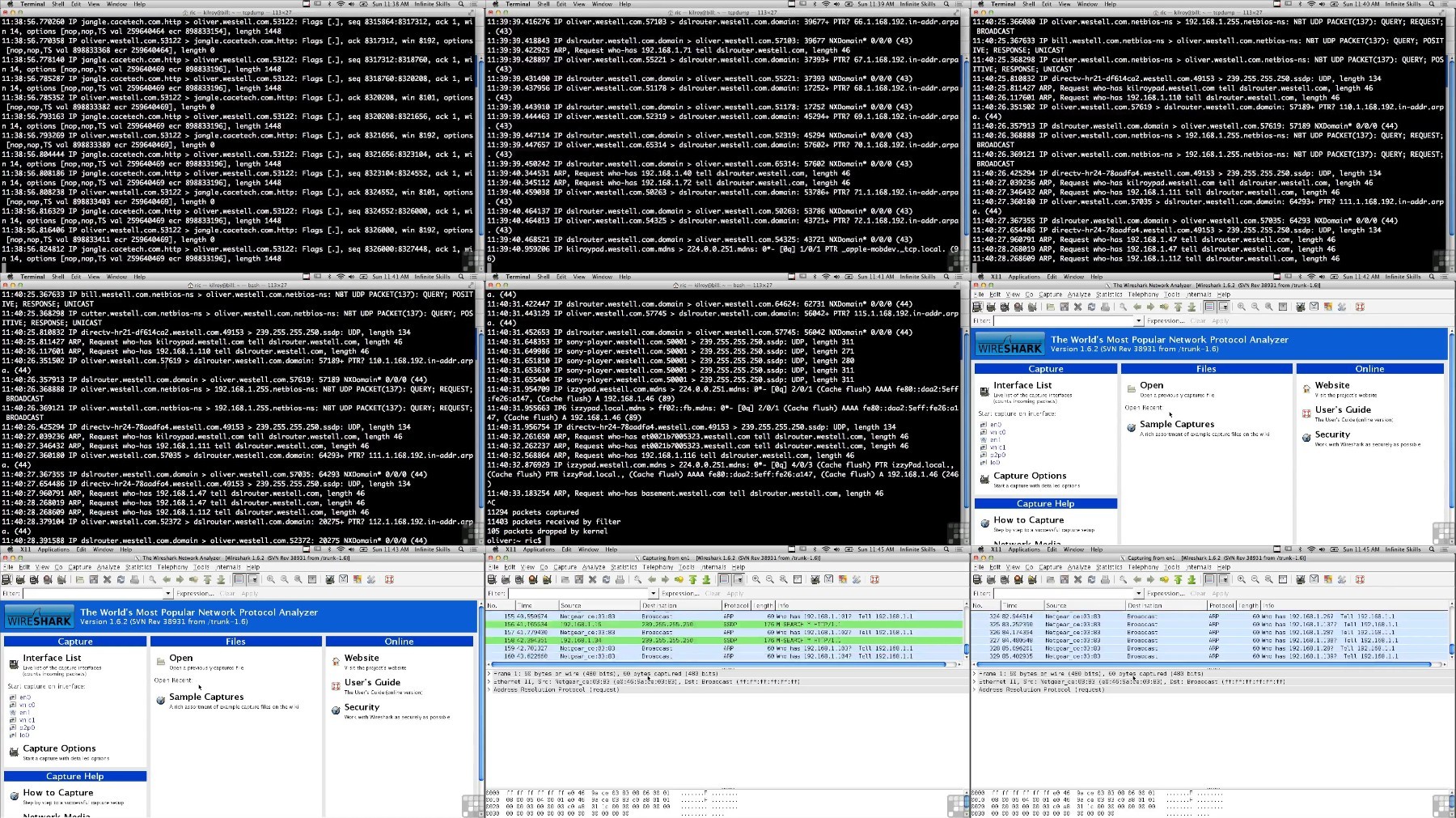This screenshot has height=818, width=1456.
Task: Jump to first packet in the window showing packet 155
Action: point(692,579)
